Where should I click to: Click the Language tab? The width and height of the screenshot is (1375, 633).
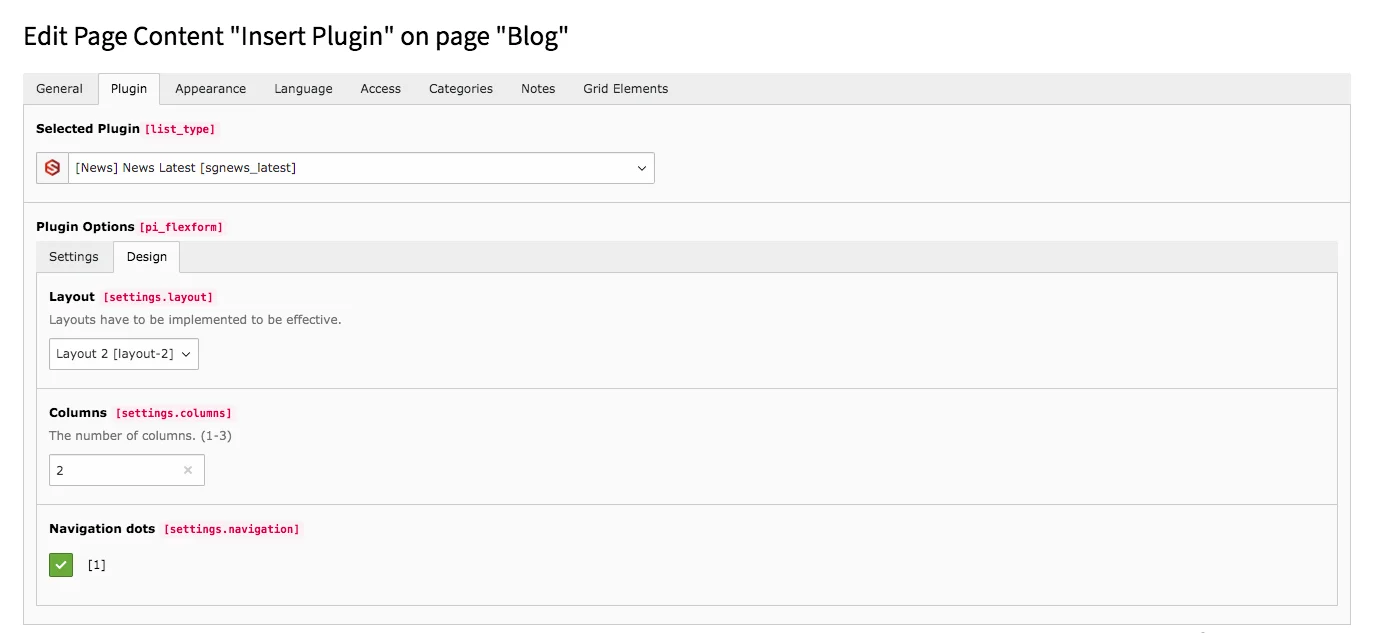point(303,88)
